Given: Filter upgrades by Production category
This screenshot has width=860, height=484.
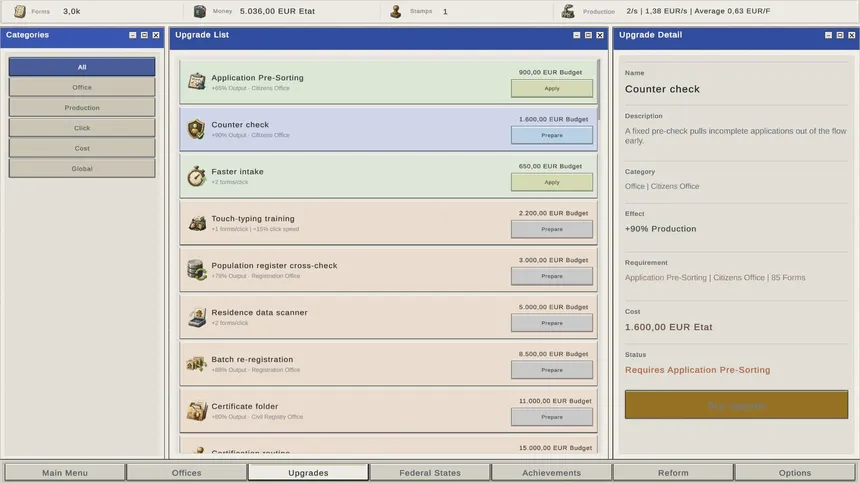Looking at the screenshot, I should [x=82, y=108].
